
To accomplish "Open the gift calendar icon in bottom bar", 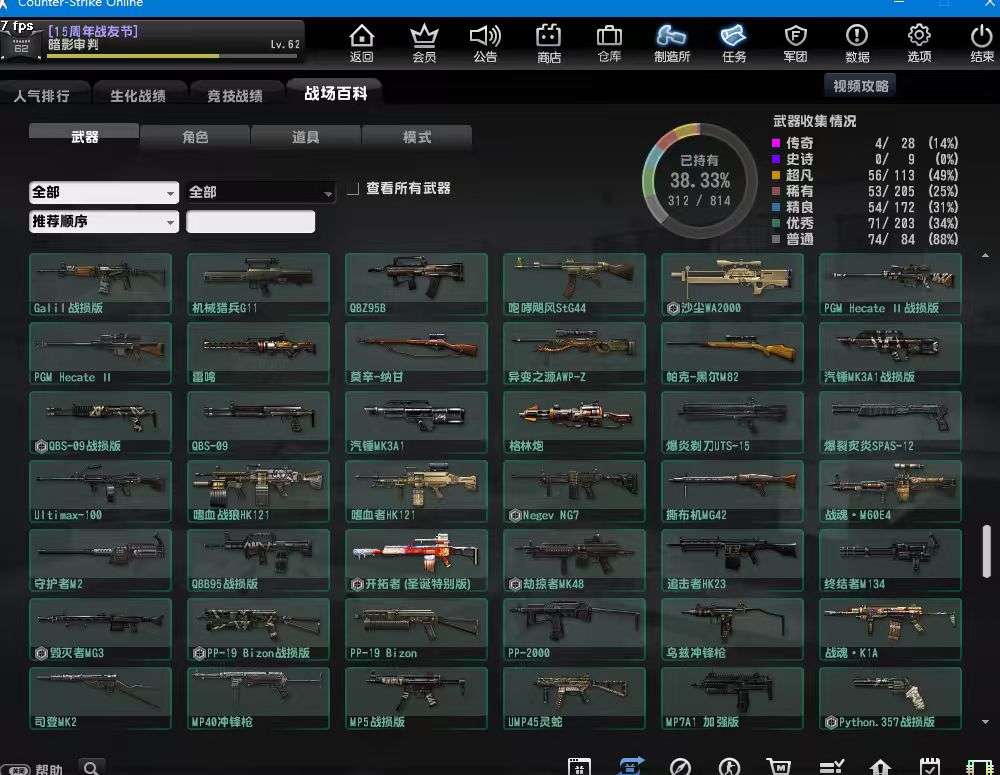I will (579, 766).
